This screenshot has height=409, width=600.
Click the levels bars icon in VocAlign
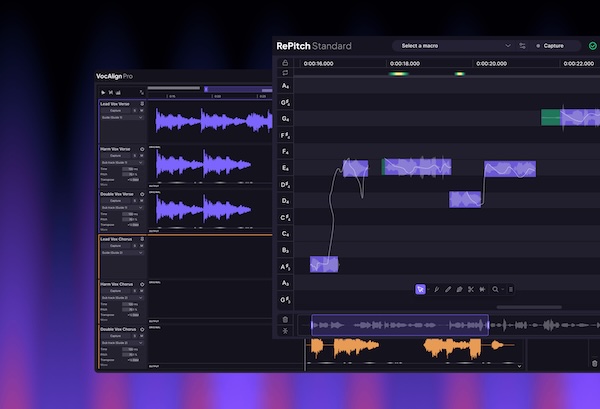[x=118, y=93]
